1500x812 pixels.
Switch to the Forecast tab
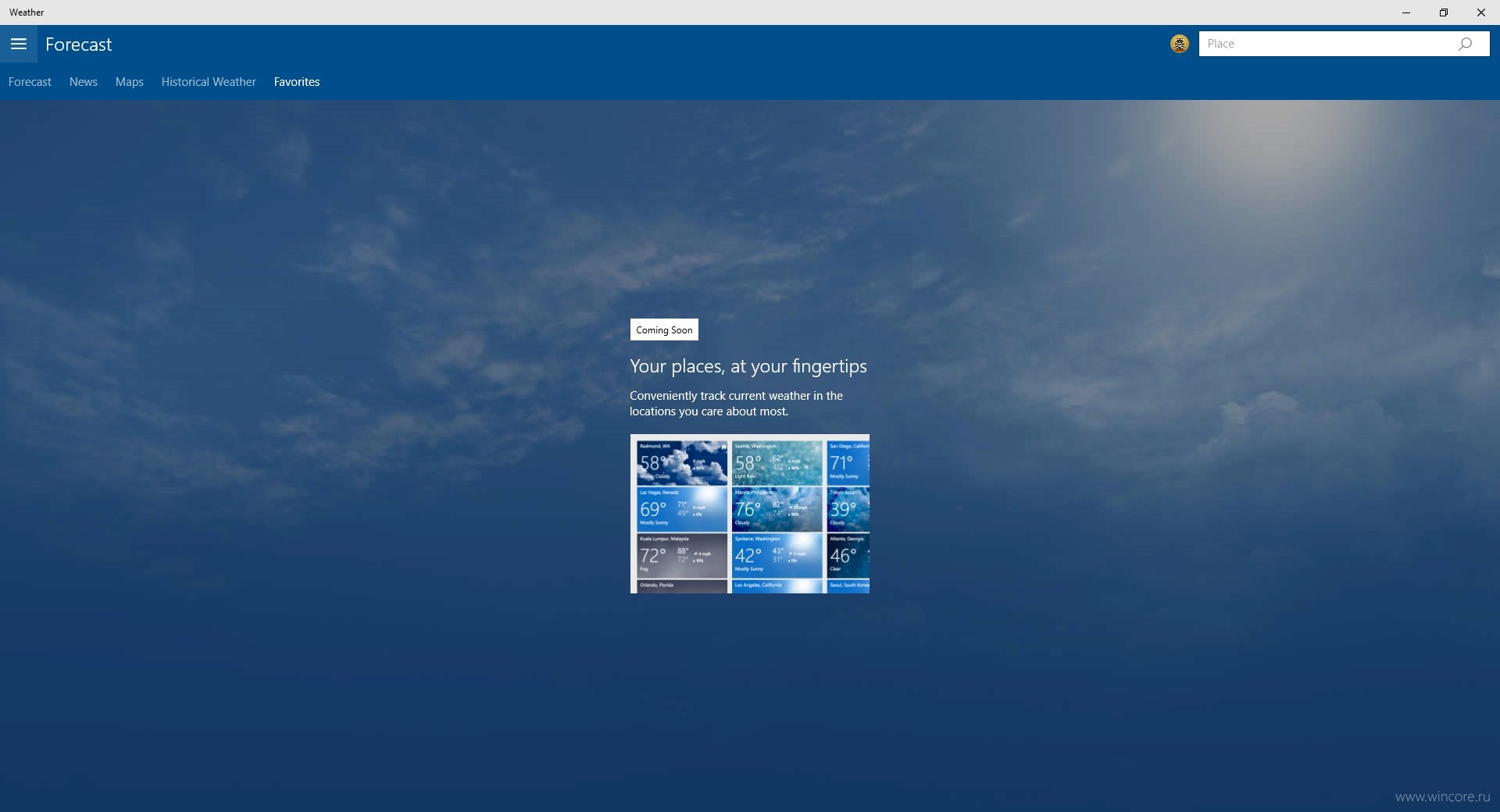[30, 82]
